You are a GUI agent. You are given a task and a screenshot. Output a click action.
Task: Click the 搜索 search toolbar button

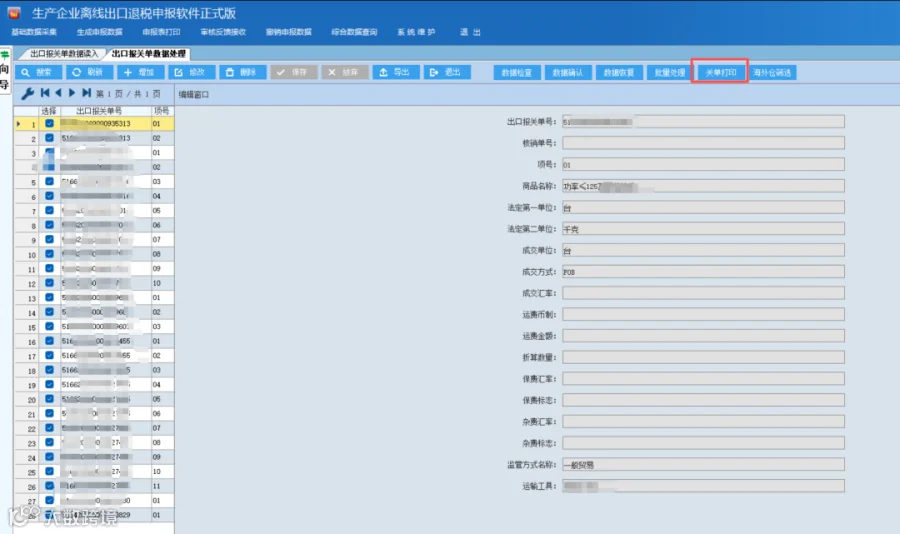coord(39,72)
